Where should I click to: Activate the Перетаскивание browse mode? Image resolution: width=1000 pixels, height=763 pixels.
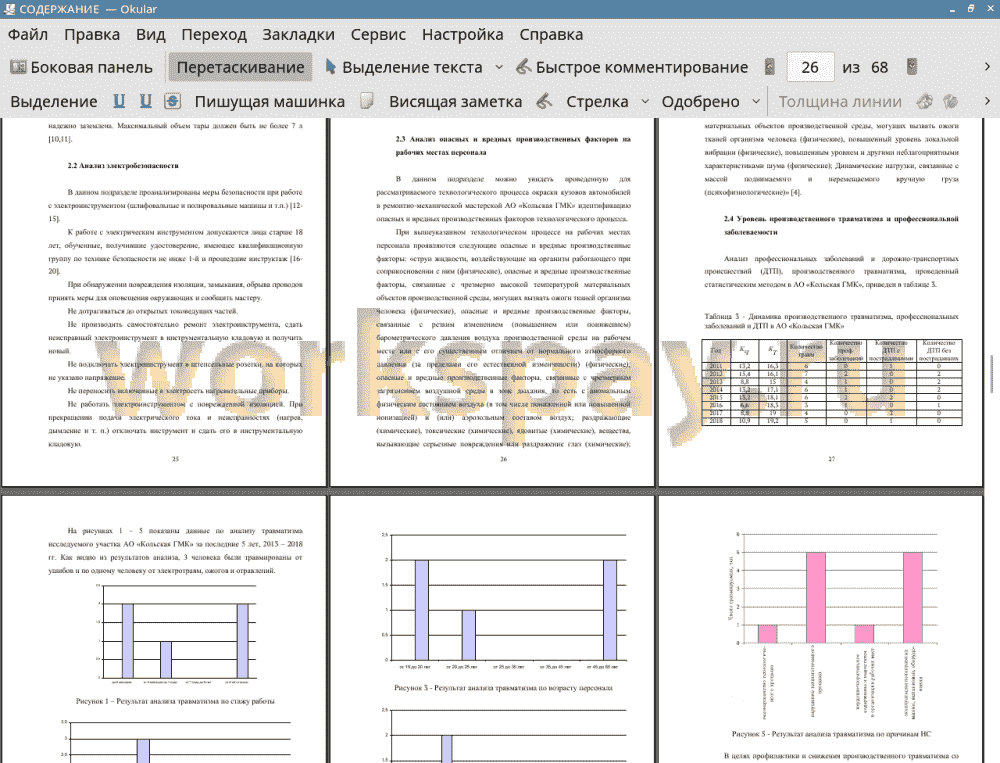[x=240, y=67]
